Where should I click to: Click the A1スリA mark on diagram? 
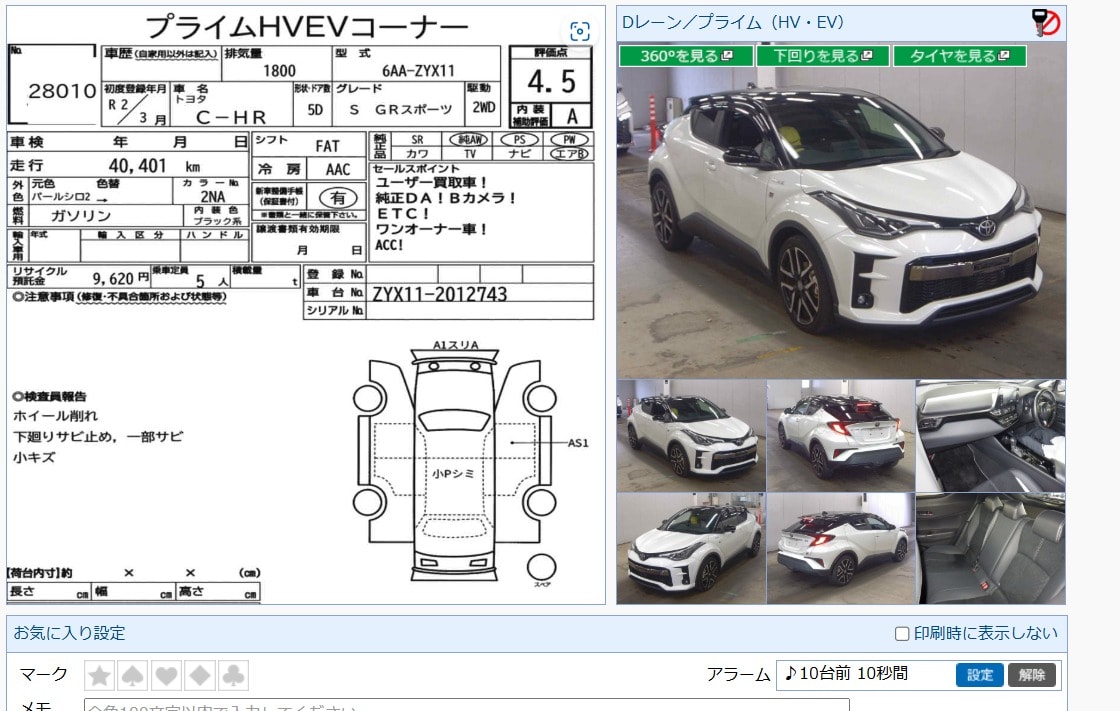click(x=456, y=345)
